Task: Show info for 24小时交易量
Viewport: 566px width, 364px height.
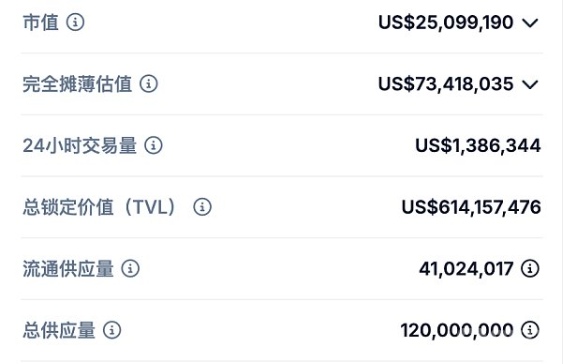Action: point(153,146)
